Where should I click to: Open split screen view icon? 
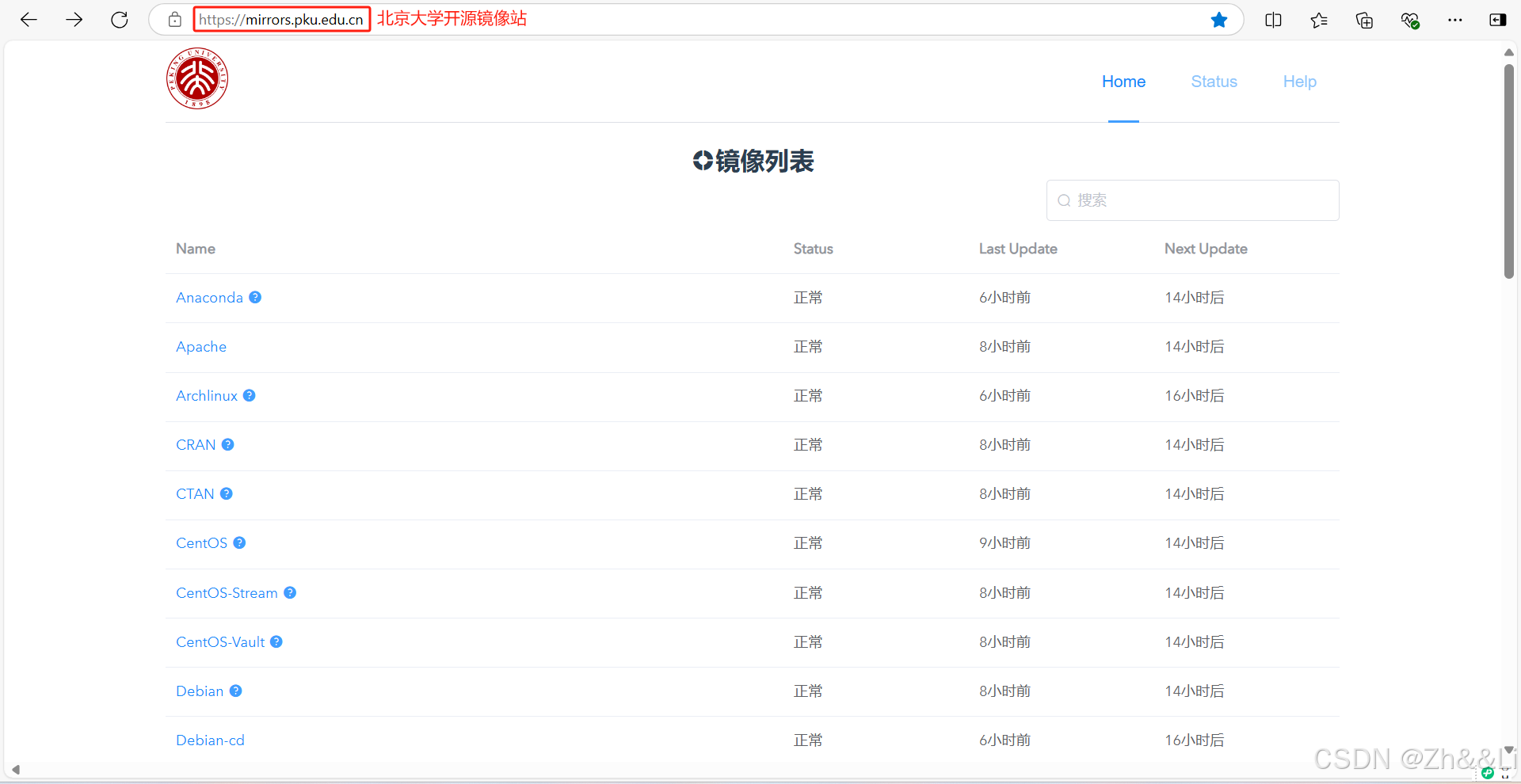[x=1273, y=20]
